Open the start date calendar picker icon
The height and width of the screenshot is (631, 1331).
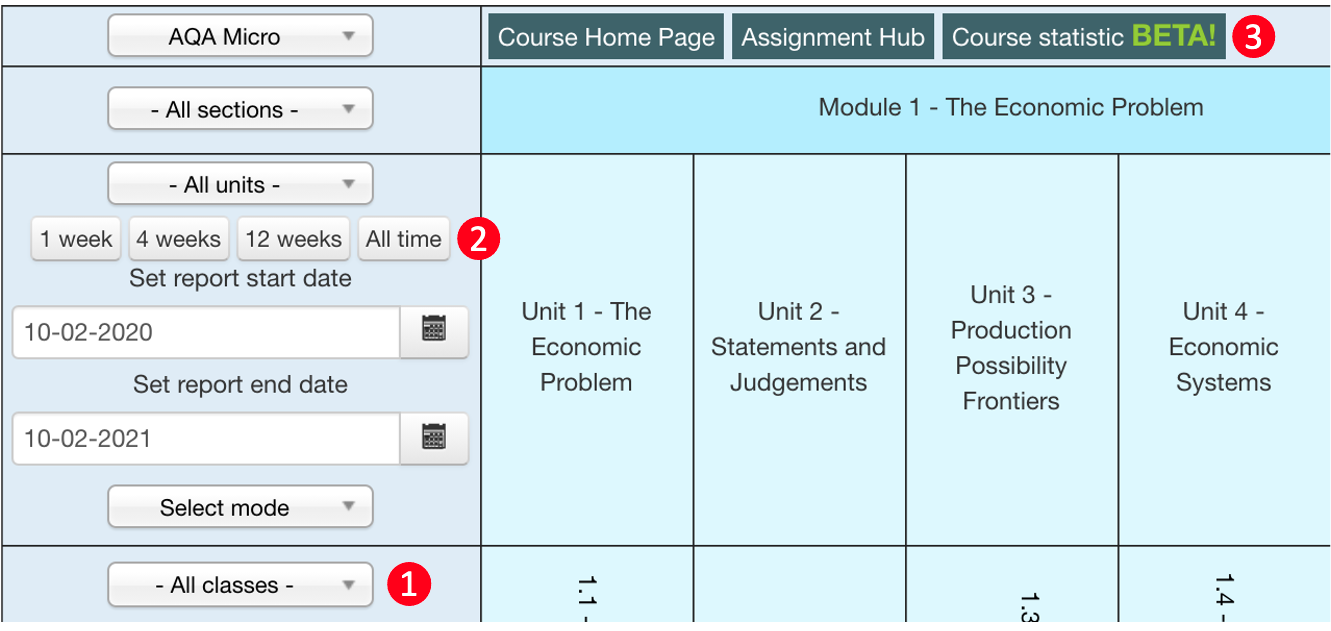pos(434,332)
